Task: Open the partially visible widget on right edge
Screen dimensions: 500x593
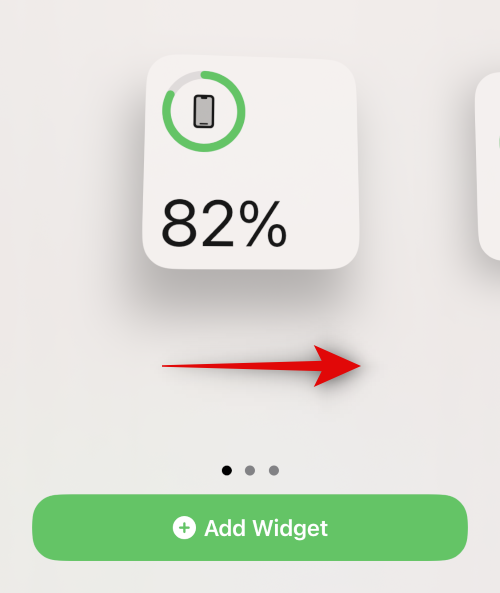Action: (x=488, y=166)
